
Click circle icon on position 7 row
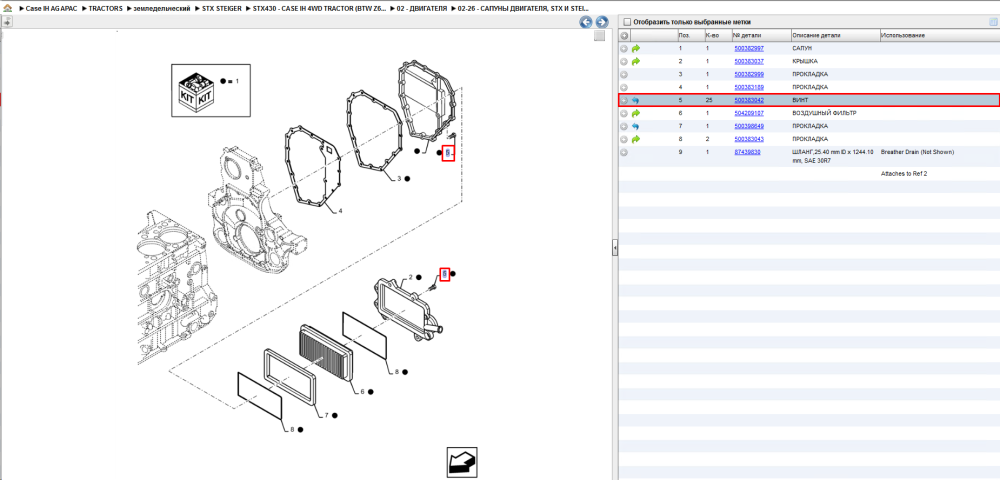(624, 126)
